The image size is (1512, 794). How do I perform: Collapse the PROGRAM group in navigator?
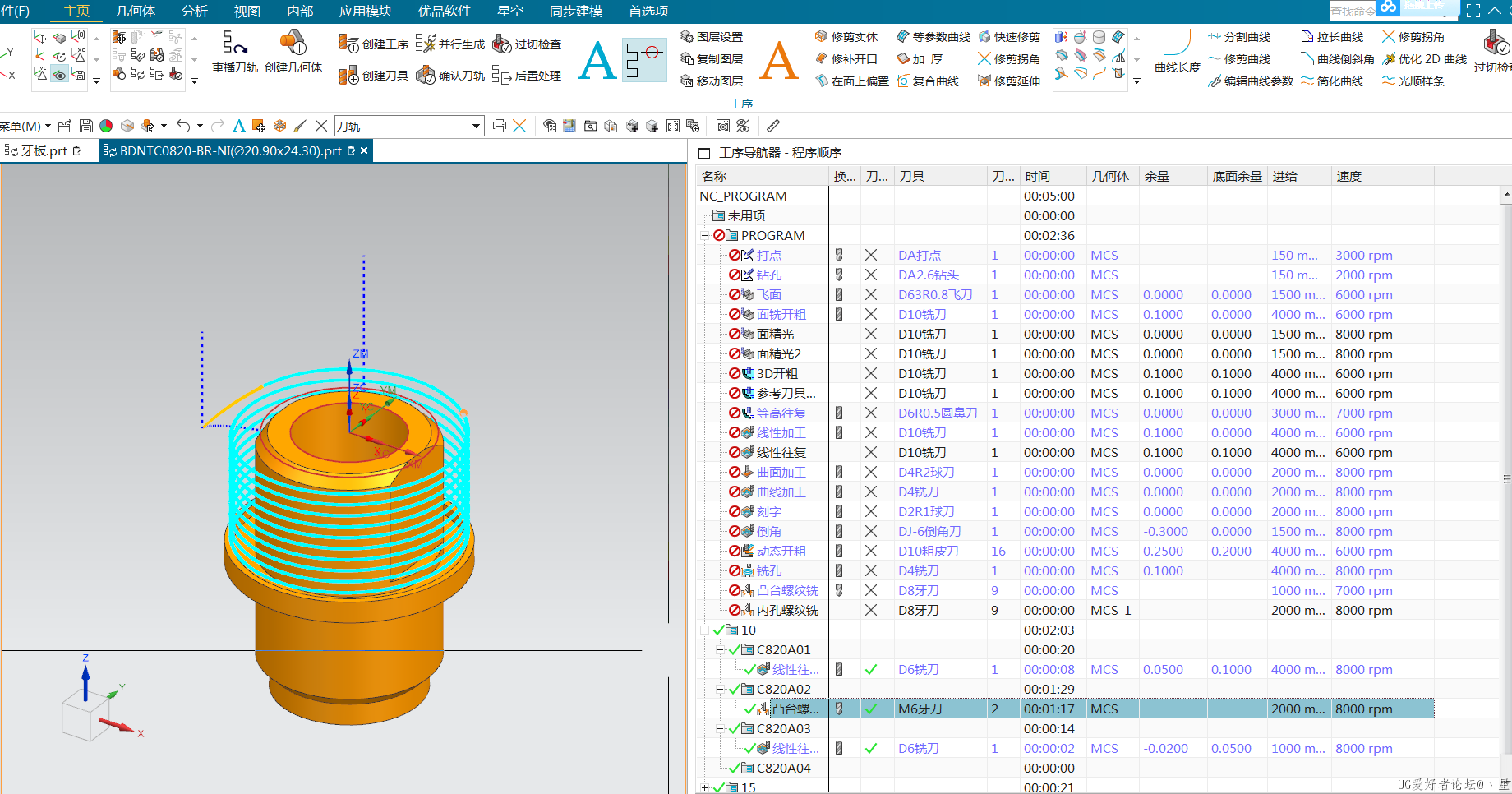[x=704, y=236]
